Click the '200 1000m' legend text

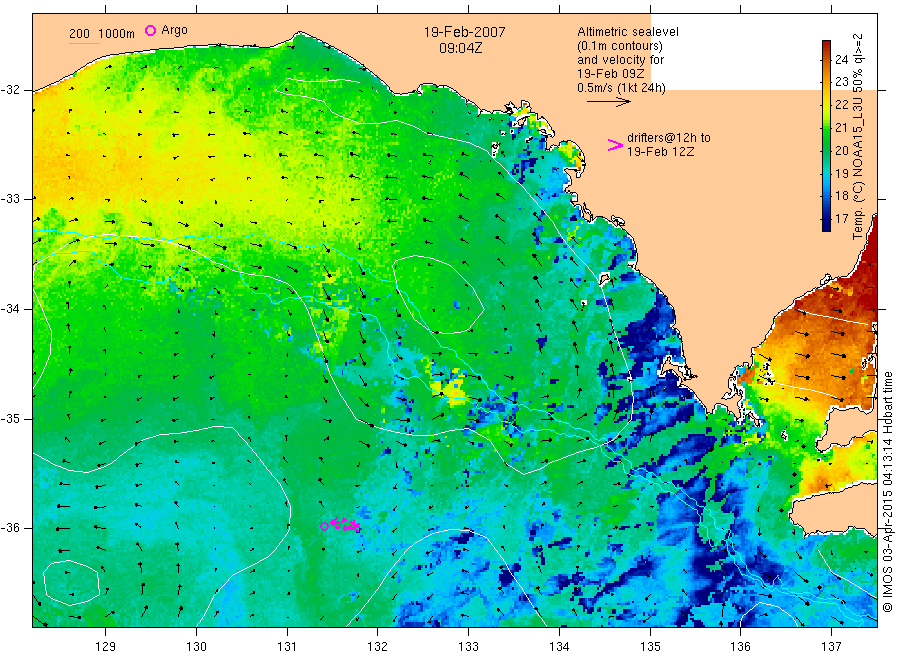click(x=102, y=34)
